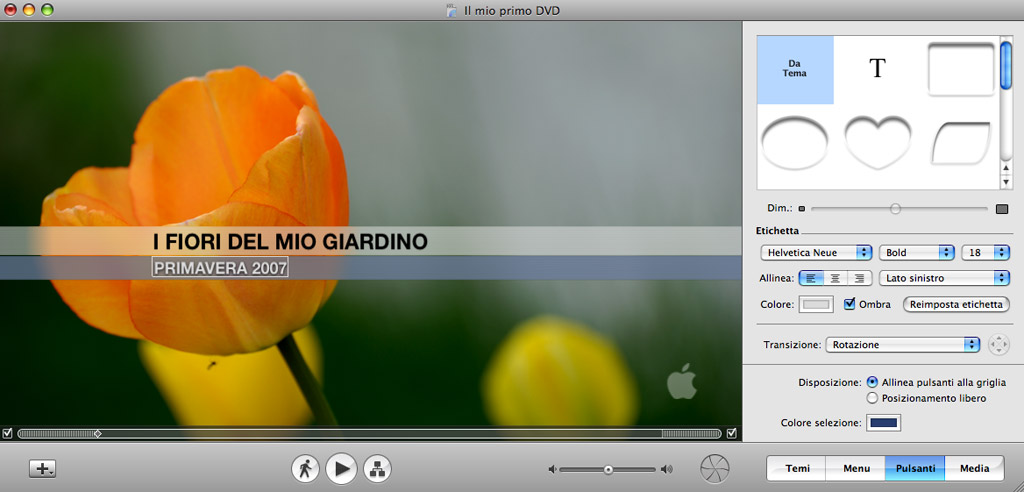Switch to the Temi tab

797,468
